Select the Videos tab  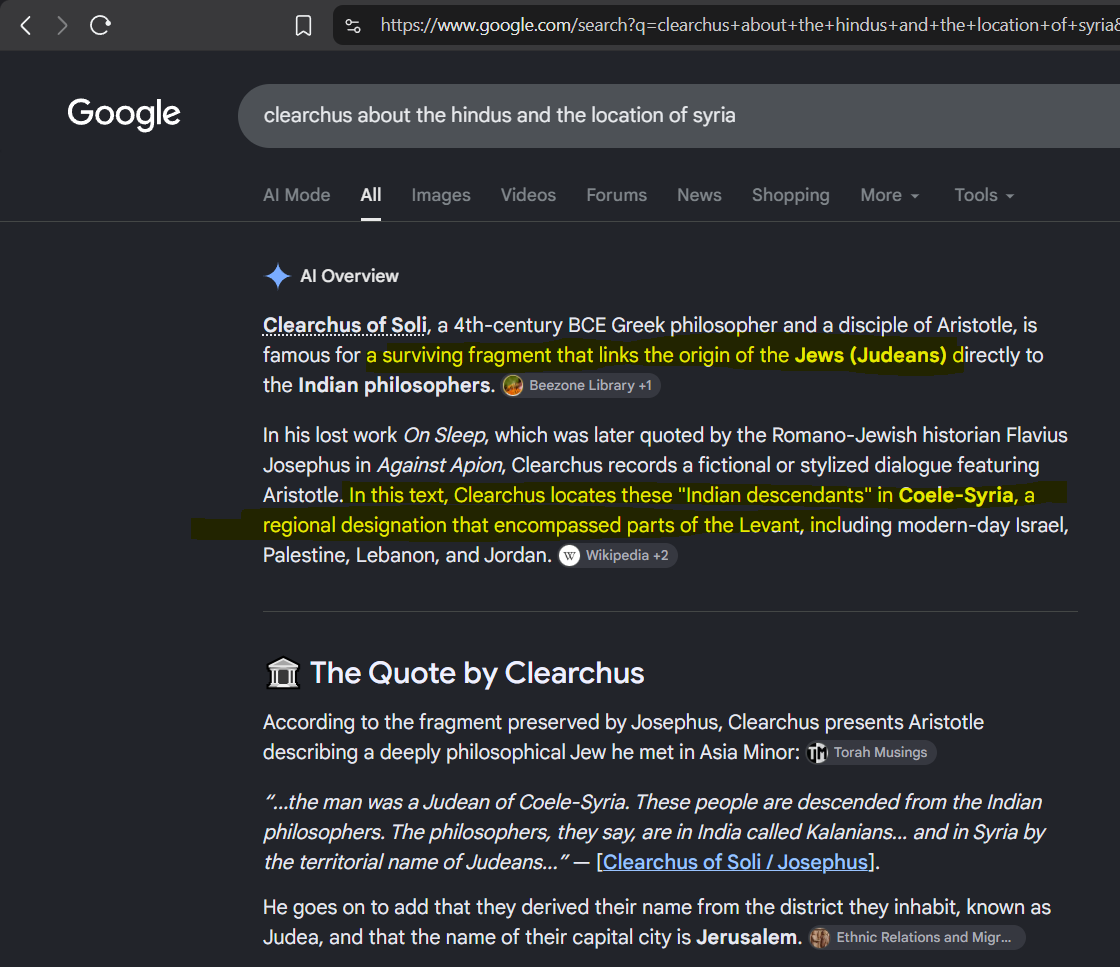pyautogui.click(x=528, y=195)
